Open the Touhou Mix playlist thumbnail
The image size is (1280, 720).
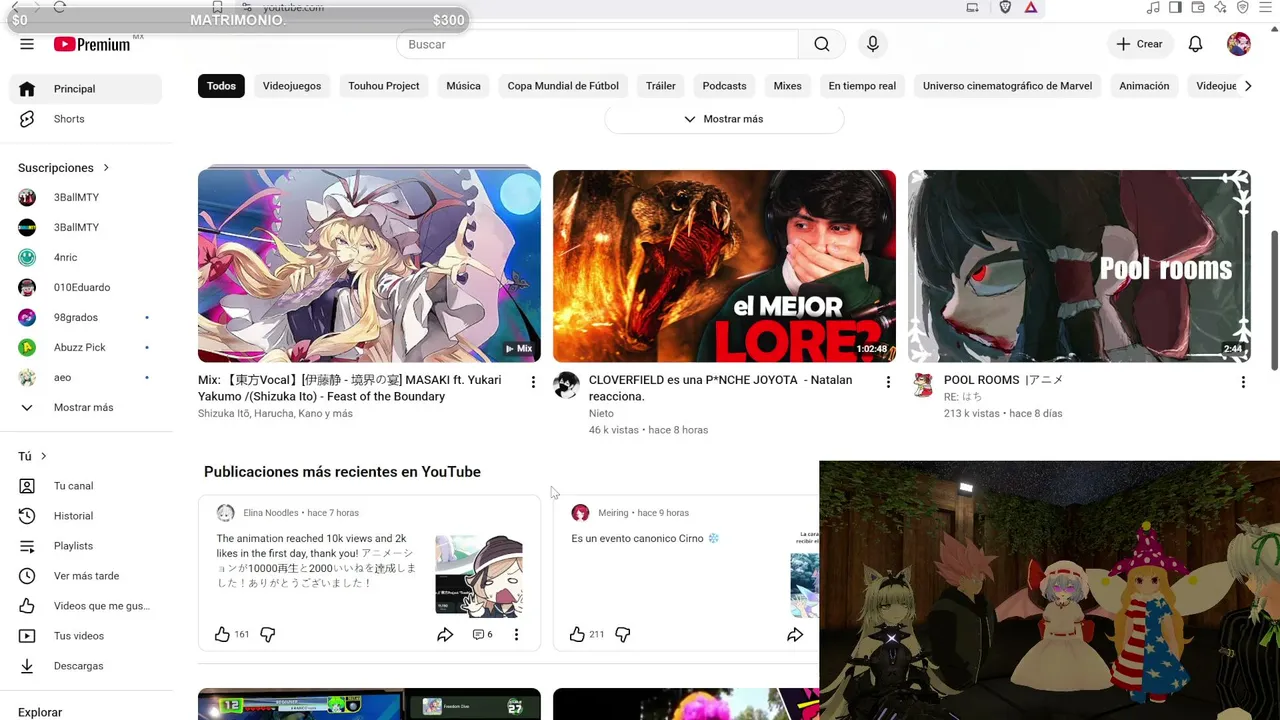coord(369,266)
